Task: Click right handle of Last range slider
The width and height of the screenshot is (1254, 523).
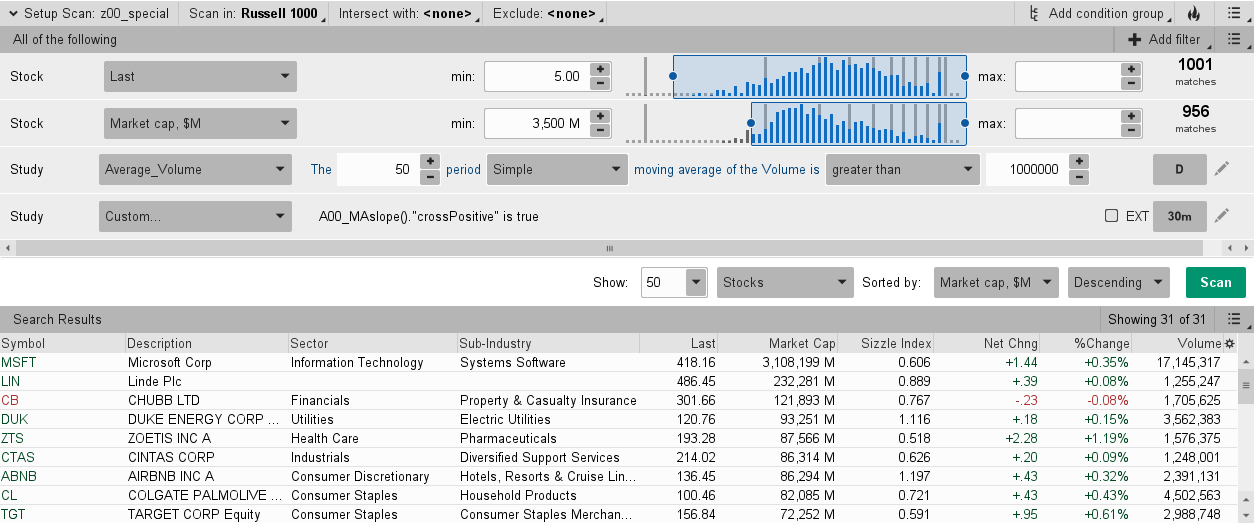Action: pos(965,76)
